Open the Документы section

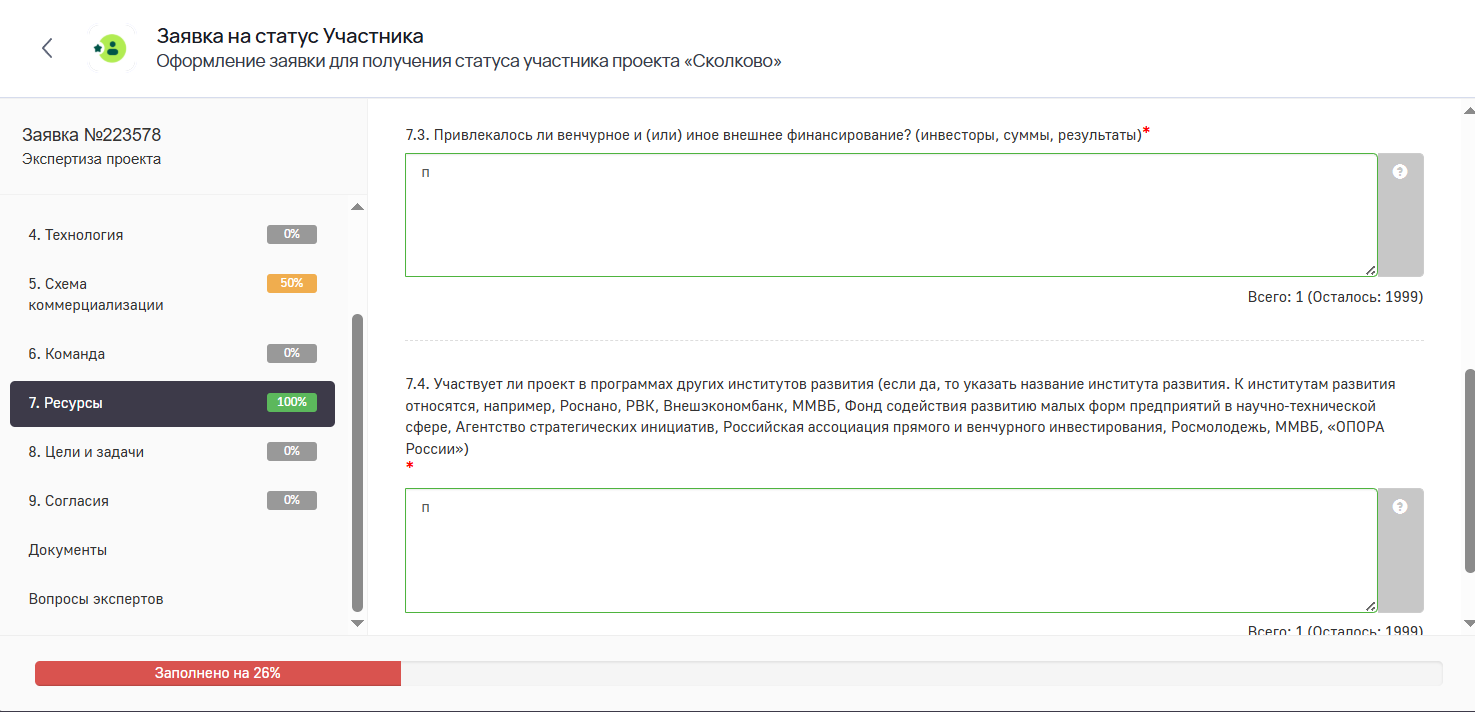tap(68, 550)
